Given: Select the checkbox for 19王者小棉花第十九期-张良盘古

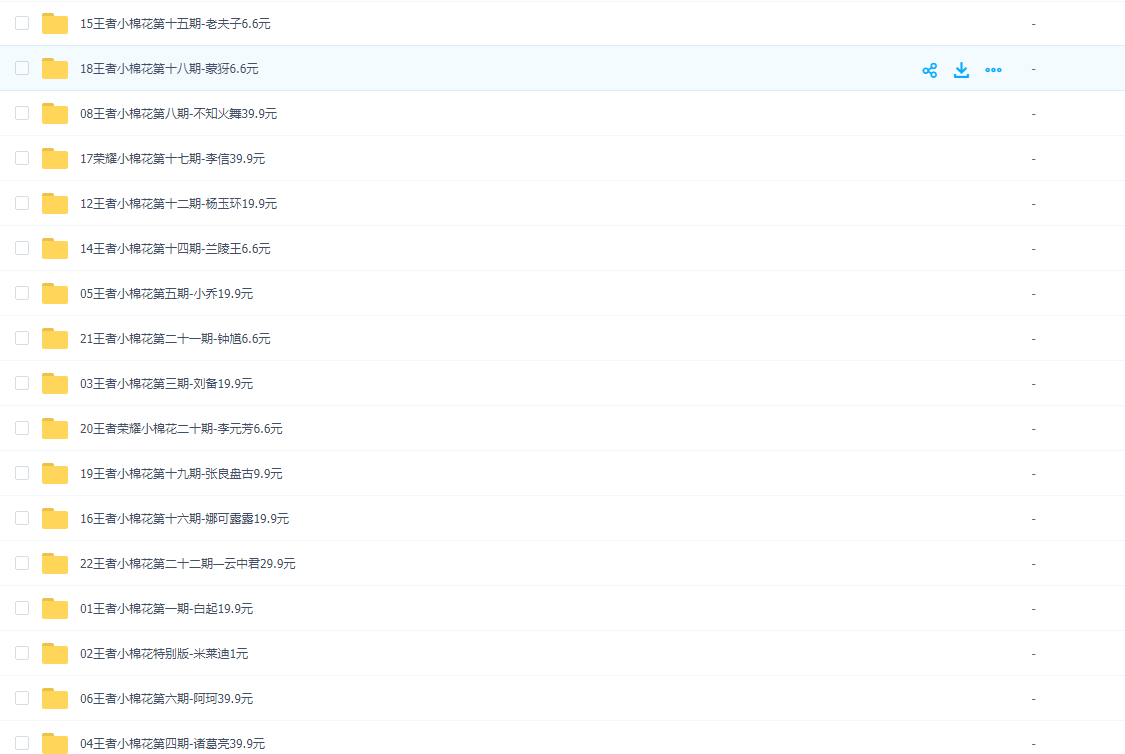Looking at the screenshot, I should [x=22, y=473].
